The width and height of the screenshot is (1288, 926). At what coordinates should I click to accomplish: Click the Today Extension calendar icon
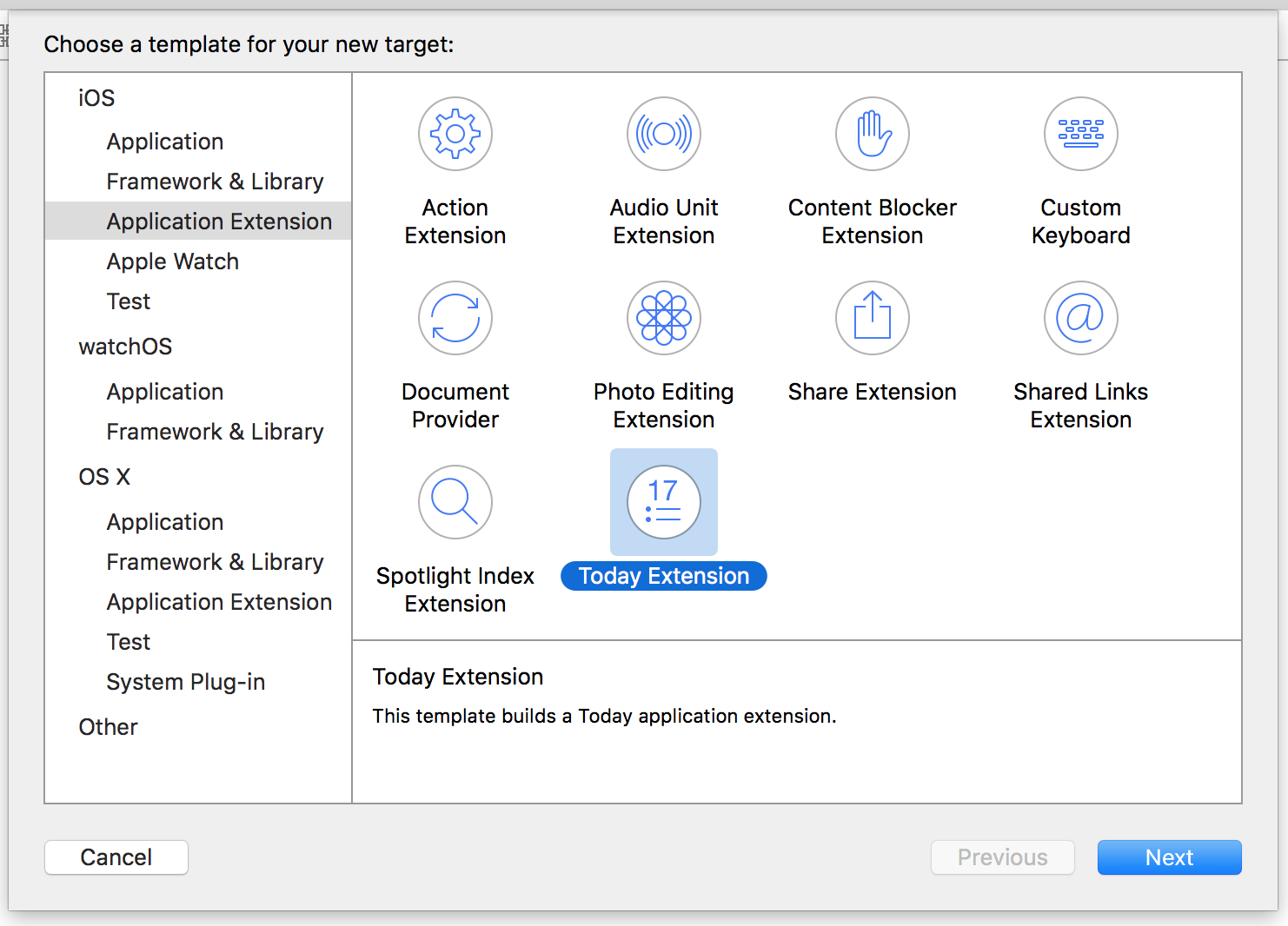(x=664, y=502)
